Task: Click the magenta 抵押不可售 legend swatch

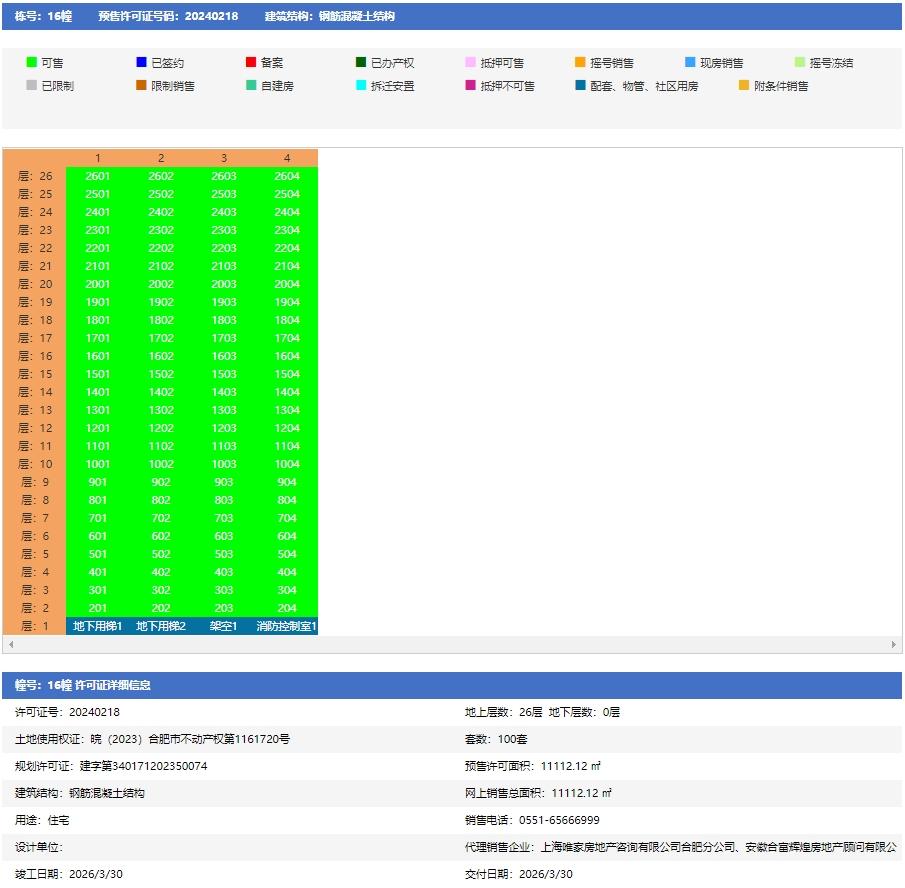Action: point(471,85)
